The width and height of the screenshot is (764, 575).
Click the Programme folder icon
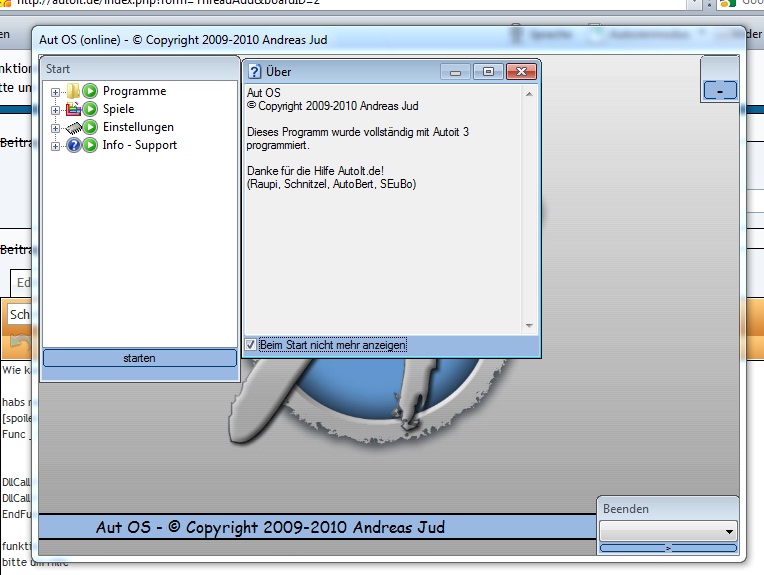(74, 91)
